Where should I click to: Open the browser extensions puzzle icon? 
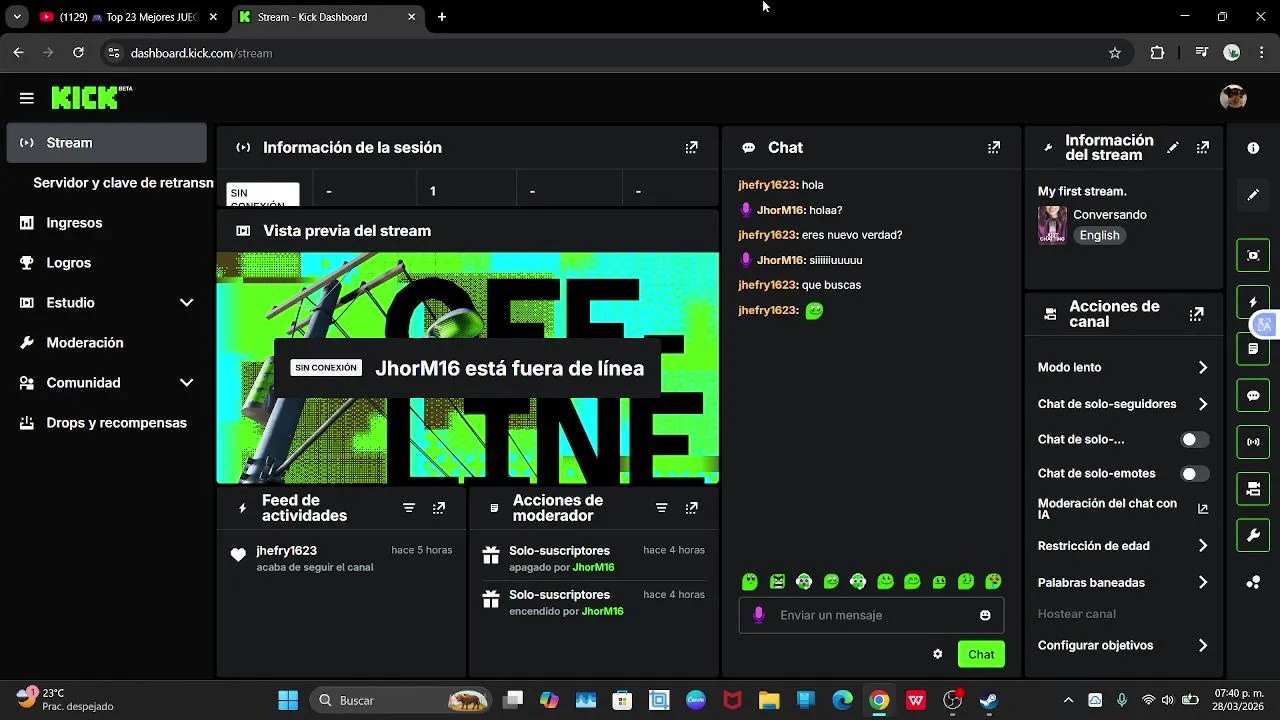tap(1157, 53)
